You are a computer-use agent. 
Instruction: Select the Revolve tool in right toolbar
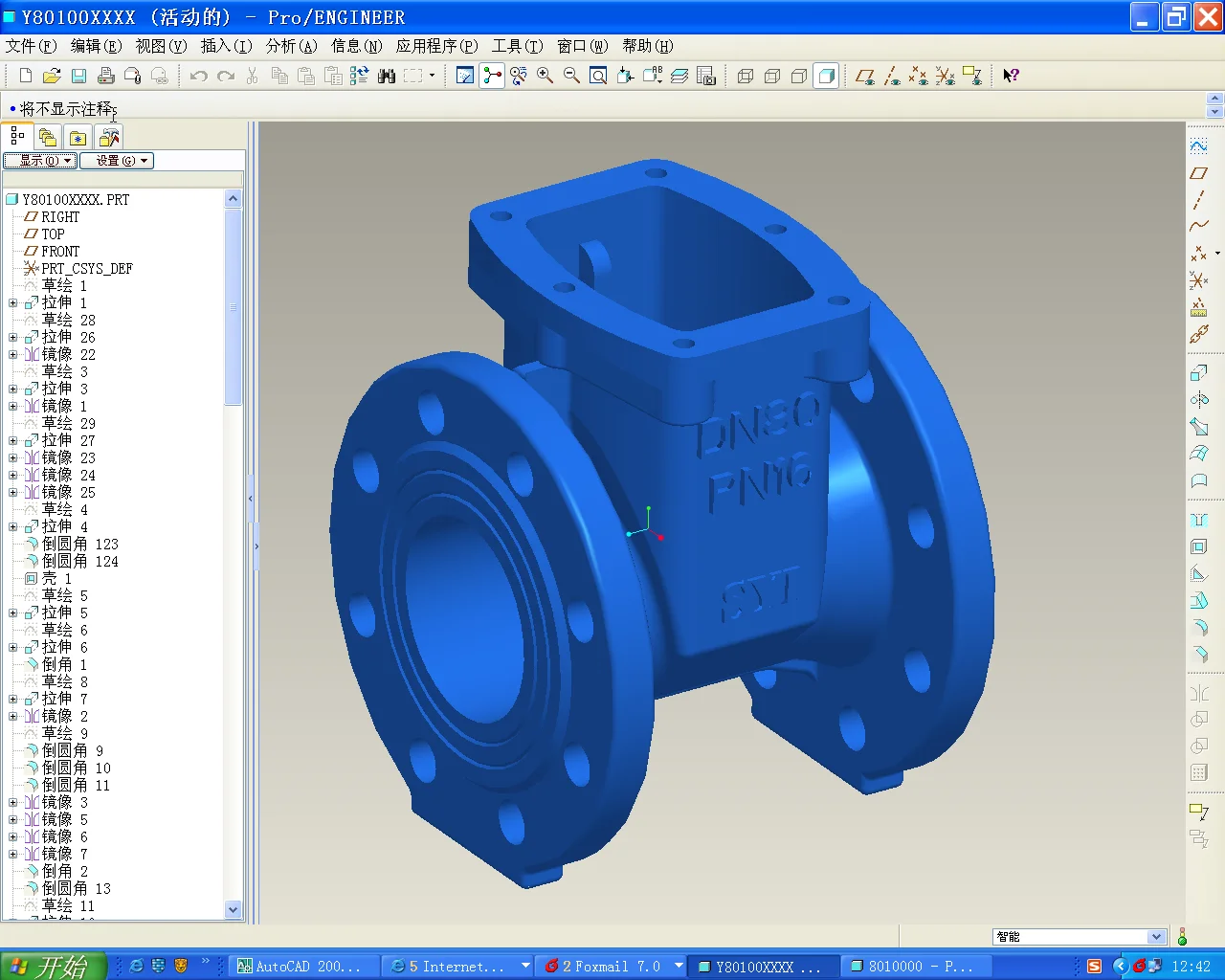pos(1198,400)
